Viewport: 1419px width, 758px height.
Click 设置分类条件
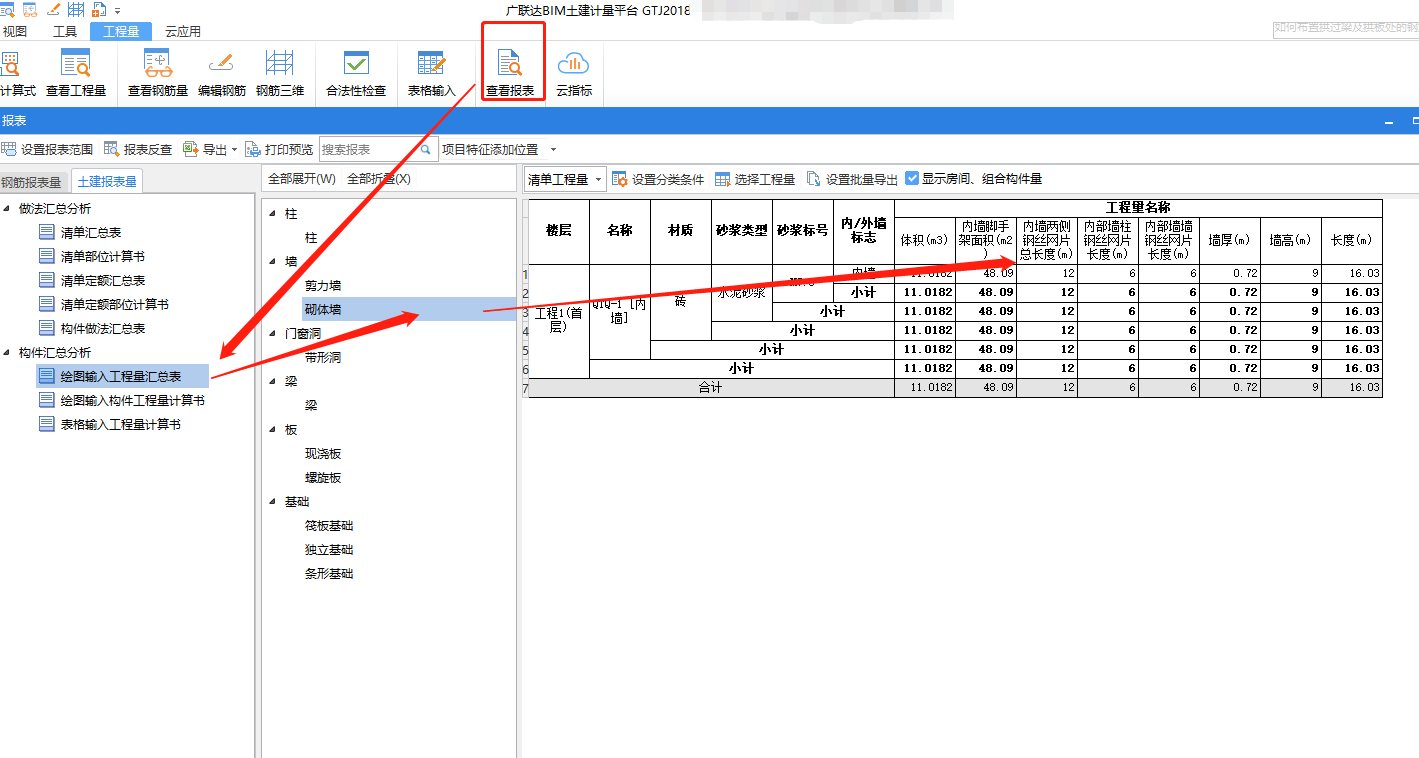click(658, 179)
